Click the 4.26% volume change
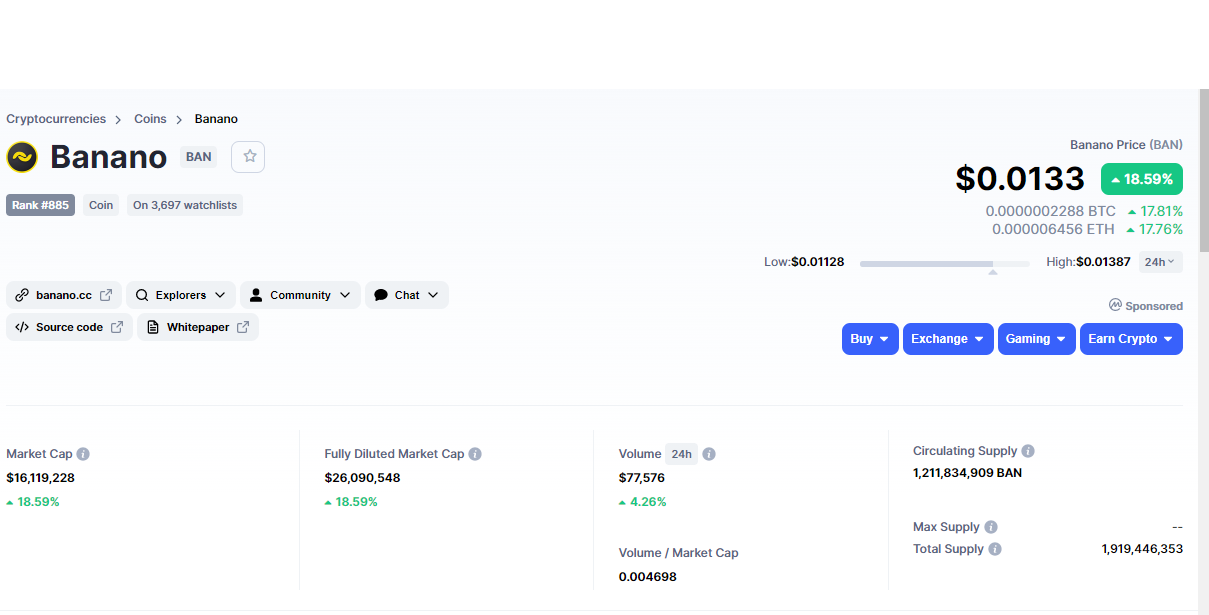This screenshot has width=1209, height=615. pos(642,502)
